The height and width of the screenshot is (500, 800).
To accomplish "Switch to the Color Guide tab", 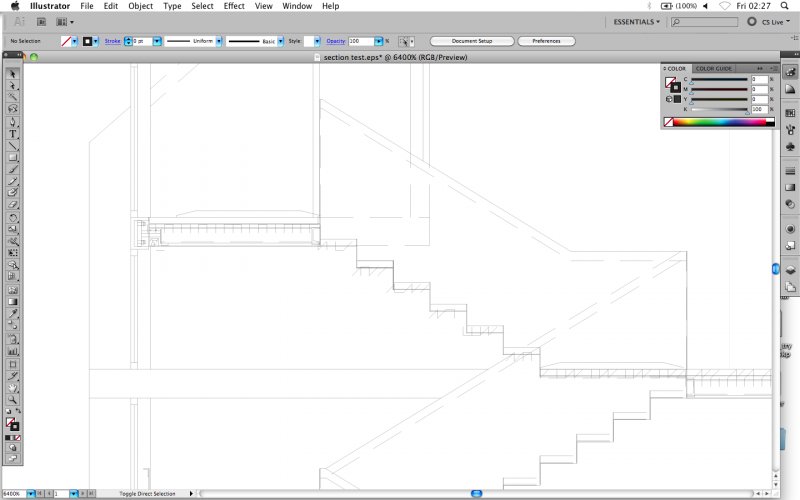I will coord(713,68).
